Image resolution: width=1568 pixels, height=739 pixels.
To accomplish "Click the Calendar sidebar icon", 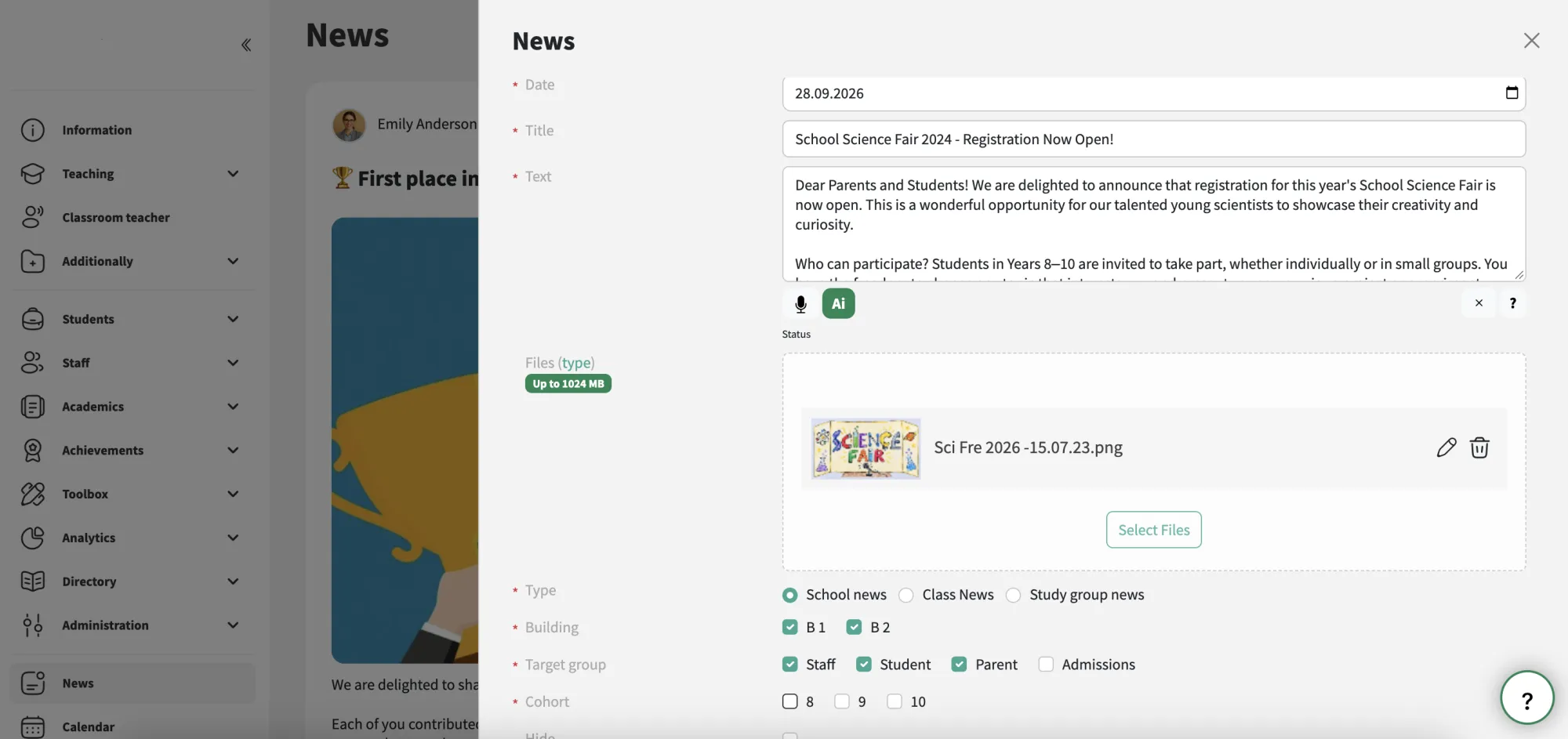I will (x=32, y=727).
